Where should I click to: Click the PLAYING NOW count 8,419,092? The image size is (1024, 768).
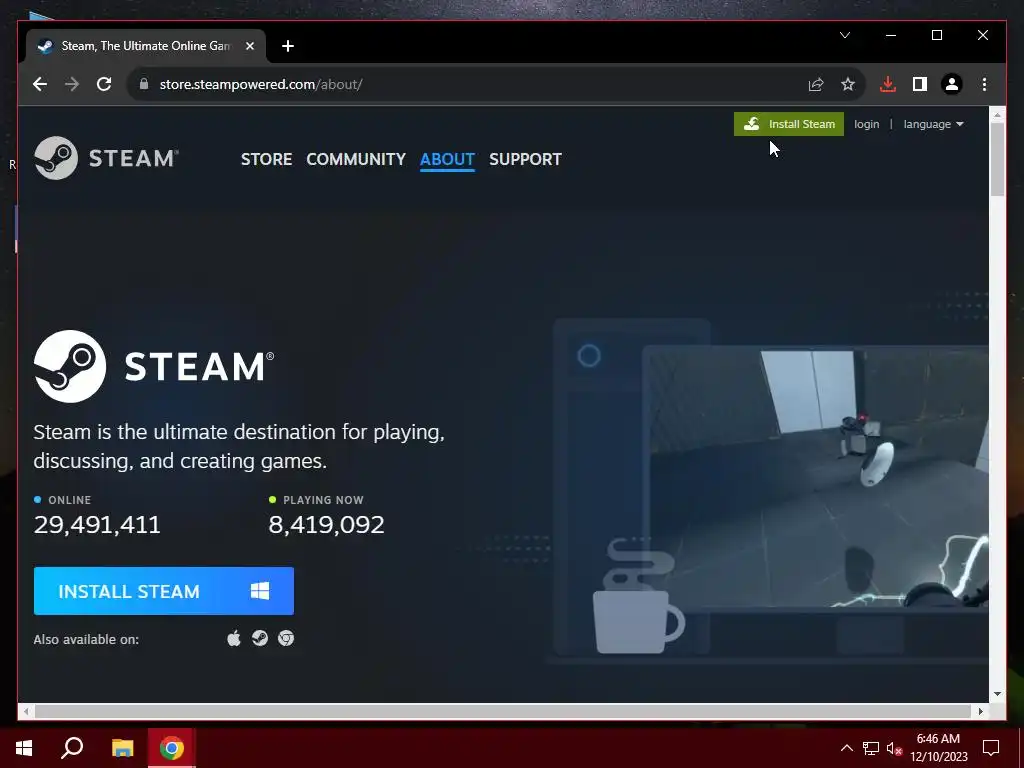point(327,524)
